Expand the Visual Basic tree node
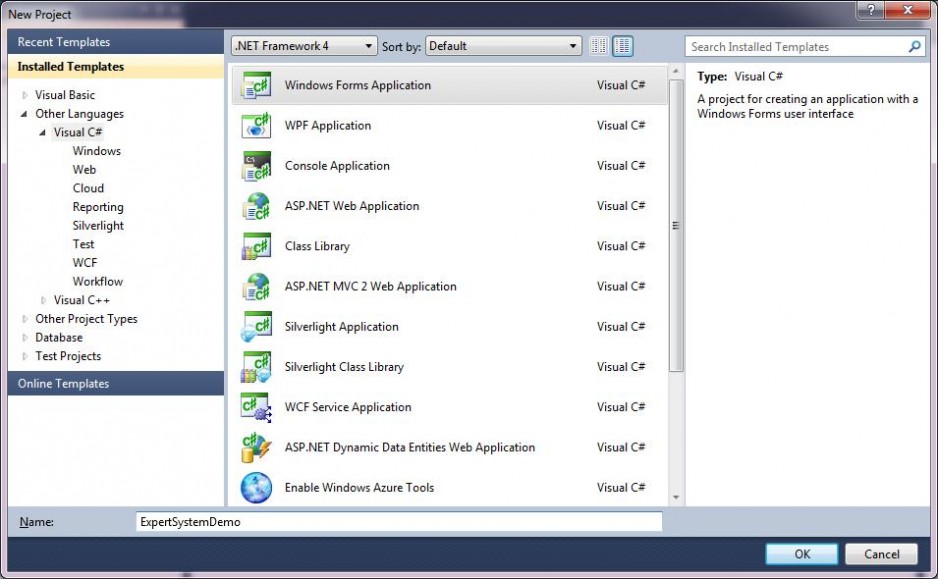The image size is (938, 579). pos(25,95)
